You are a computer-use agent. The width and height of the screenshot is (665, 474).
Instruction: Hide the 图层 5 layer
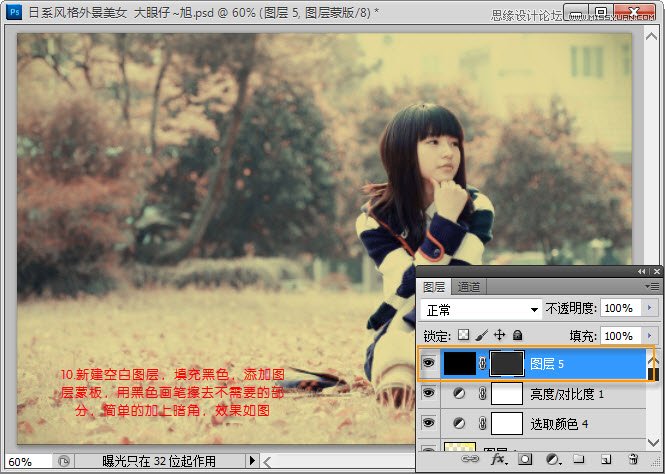[x=429, y=363]
